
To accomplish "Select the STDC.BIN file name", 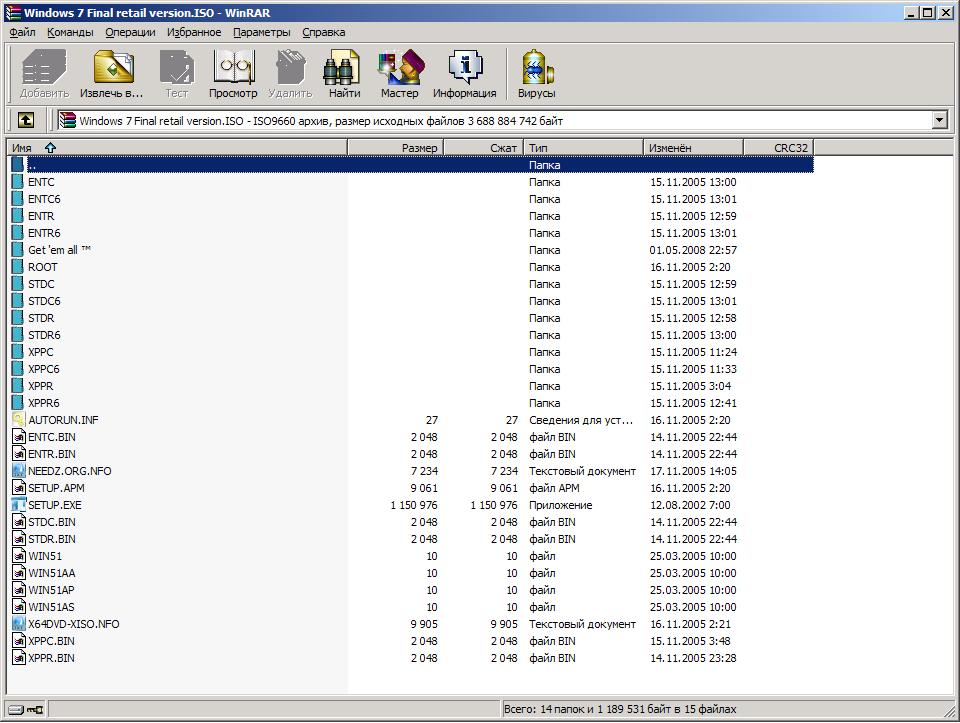I will (x=52, y=522).
